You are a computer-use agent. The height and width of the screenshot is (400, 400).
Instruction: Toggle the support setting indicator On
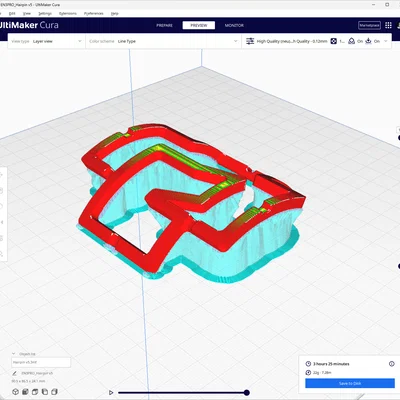(355, 41)
